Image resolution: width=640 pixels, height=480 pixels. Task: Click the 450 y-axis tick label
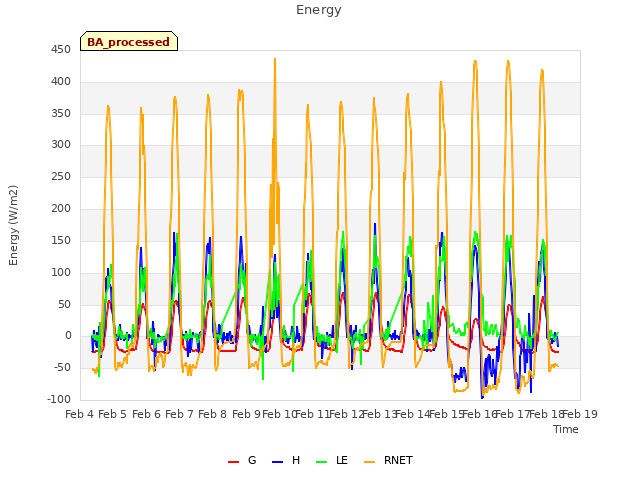coord(61,50)
